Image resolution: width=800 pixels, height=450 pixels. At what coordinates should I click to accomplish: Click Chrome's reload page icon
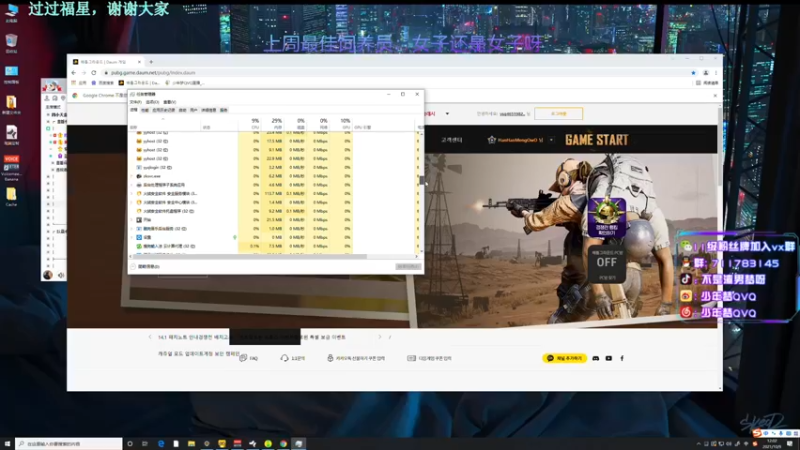[94, 72]
